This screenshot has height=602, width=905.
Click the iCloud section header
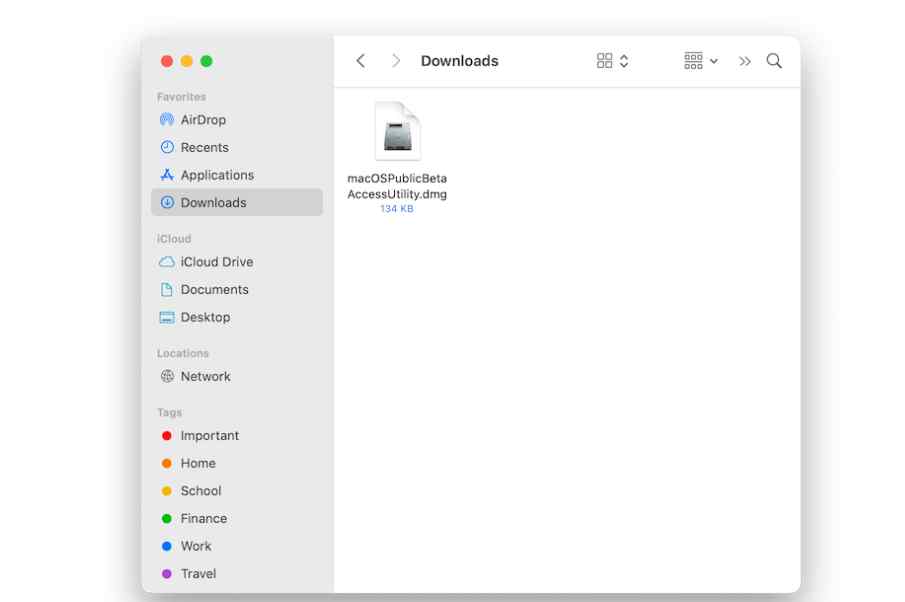(174, 238)
